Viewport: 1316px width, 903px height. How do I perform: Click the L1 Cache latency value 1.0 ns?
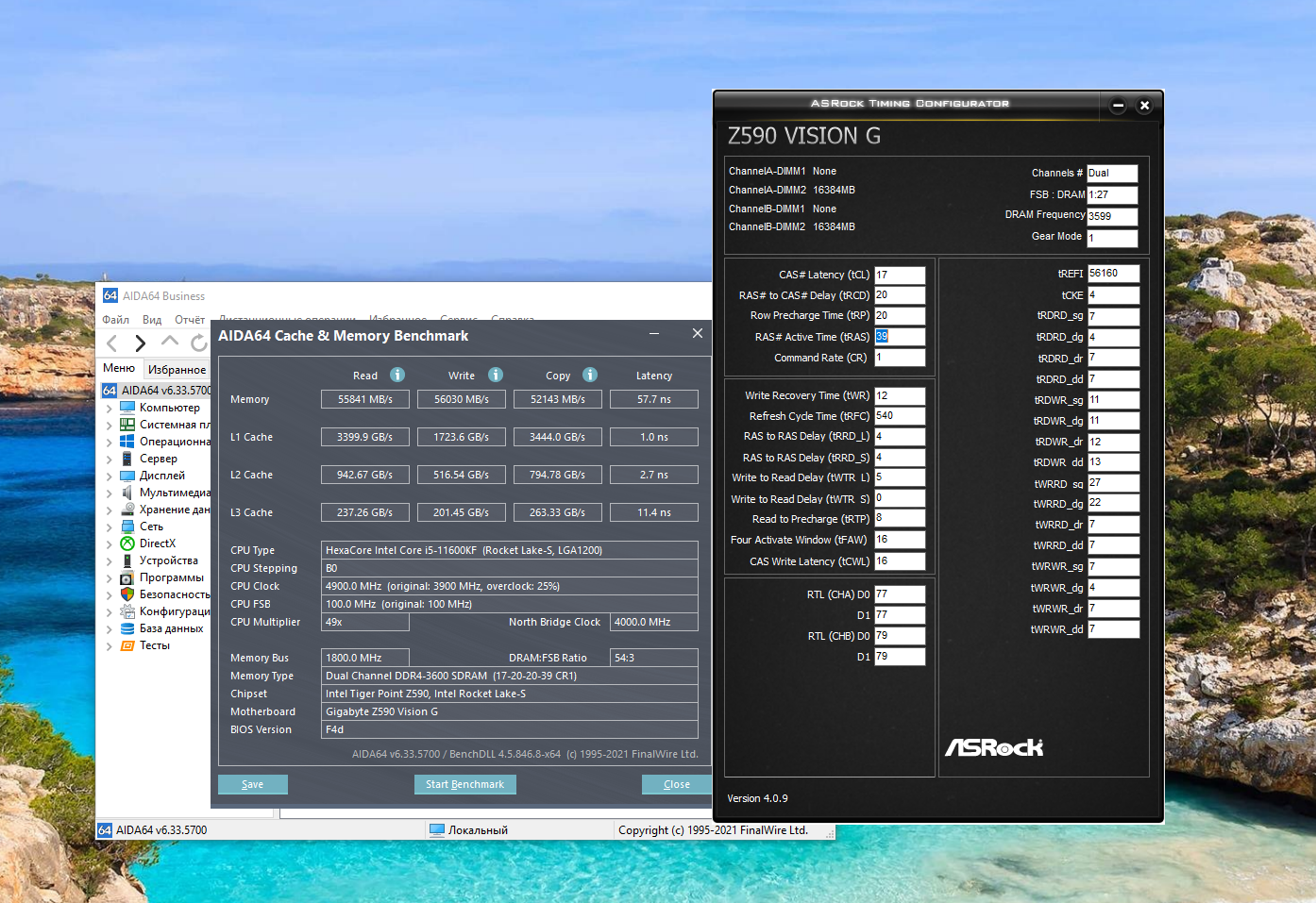pyautogui.click(x=654, y=437)
